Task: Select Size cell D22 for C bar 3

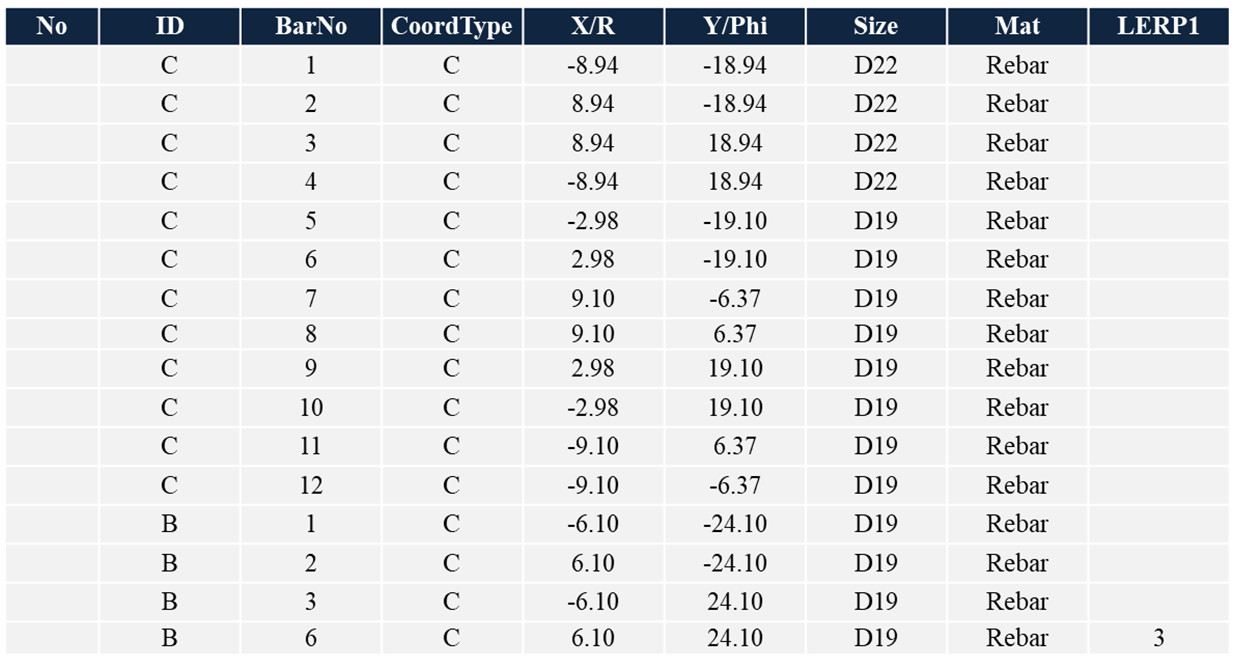Action: pyautogui.click(x=876, y=143)
